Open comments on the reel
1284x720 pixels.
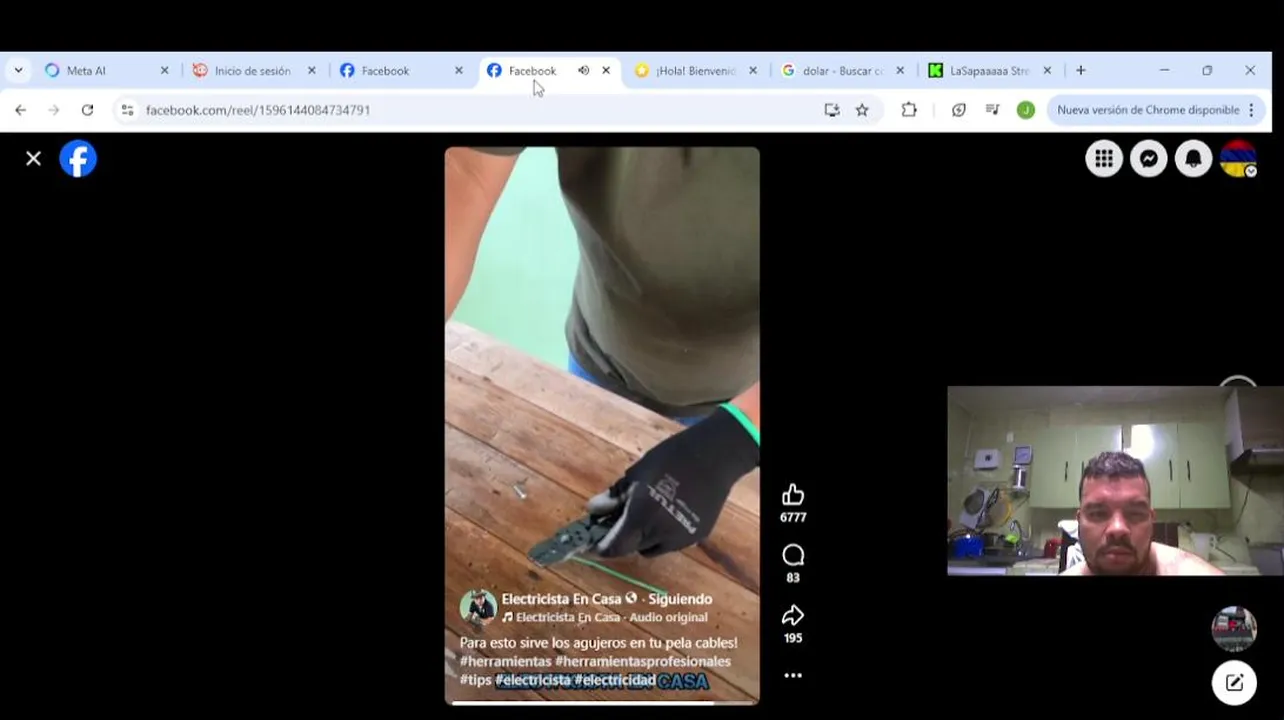pos(793,555)
